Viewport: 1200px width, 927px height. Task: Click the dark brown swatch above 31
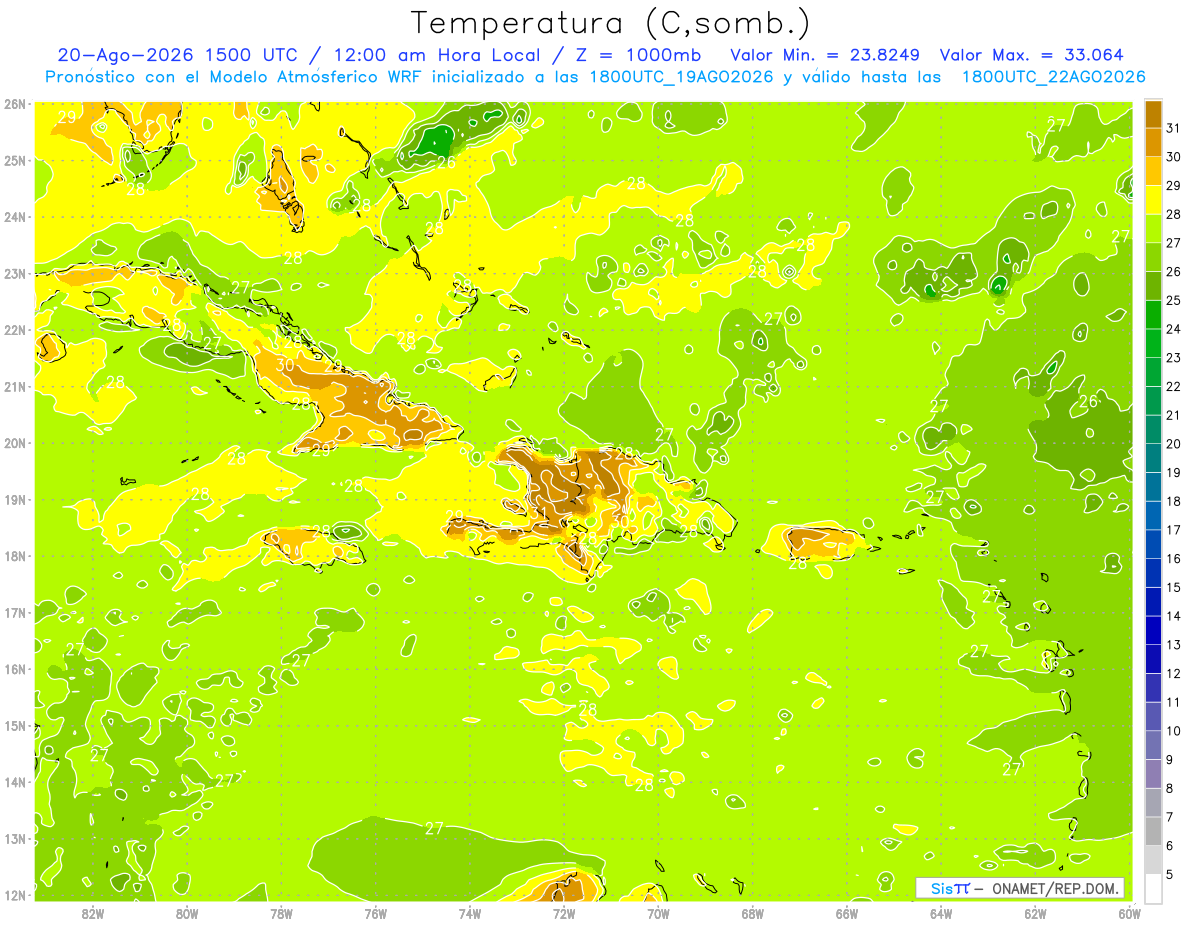click(x=1153, y=113)
